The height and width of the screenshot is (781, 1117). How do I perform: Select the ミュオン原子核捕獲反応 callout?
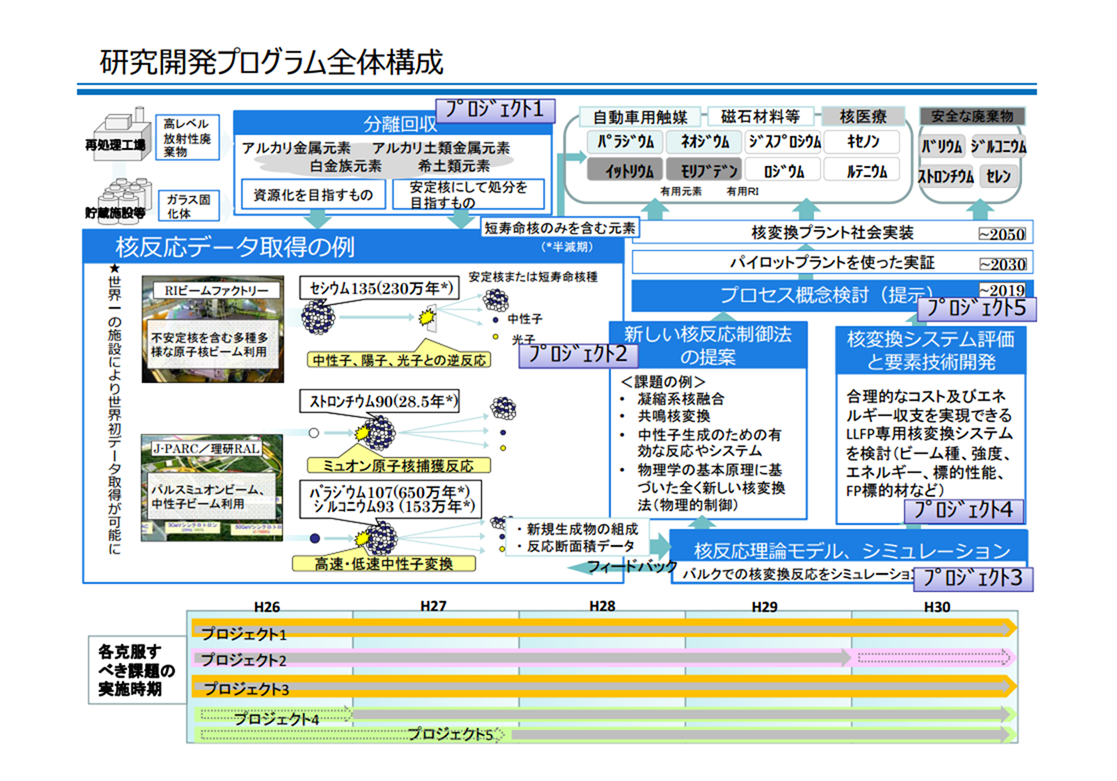tap(399, 465)
